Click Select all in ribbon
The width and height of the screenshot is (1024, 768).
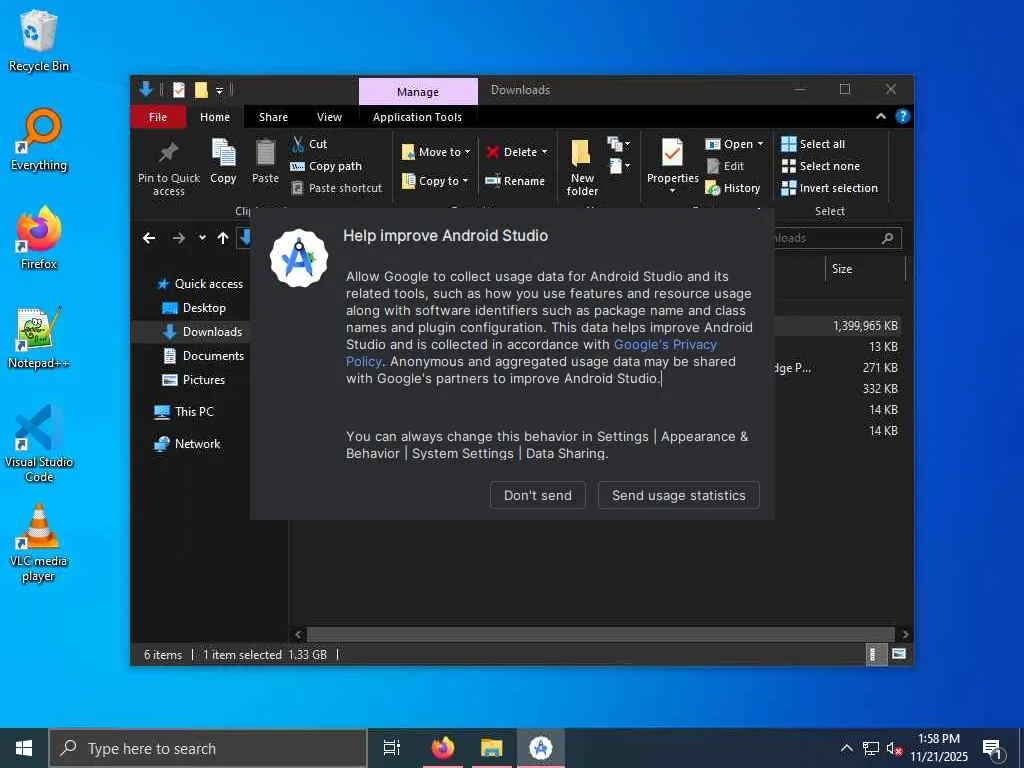click(813, 144)
